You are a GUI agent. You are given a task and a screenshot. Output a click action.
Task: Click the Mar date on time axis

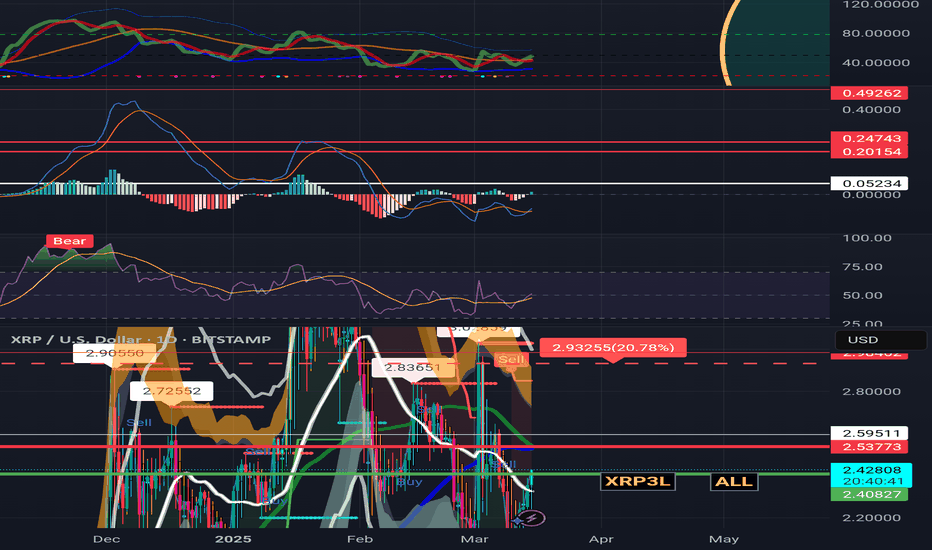tap(474, 539)
